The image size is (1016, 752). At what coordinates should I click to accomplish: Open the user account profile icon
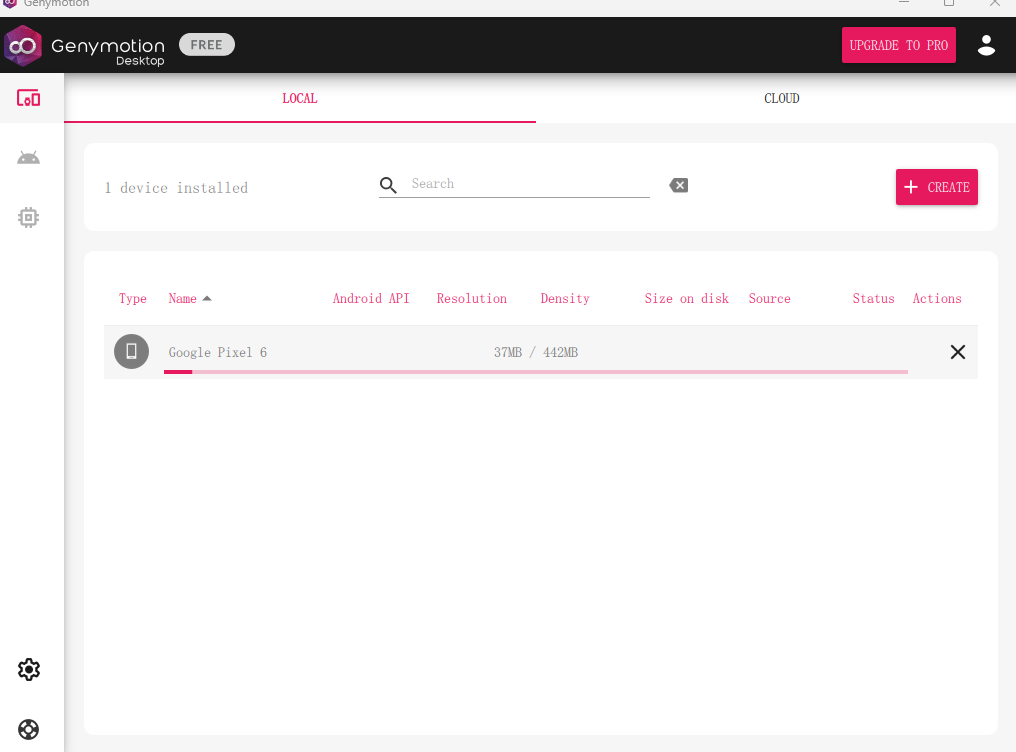pos(986,45)
